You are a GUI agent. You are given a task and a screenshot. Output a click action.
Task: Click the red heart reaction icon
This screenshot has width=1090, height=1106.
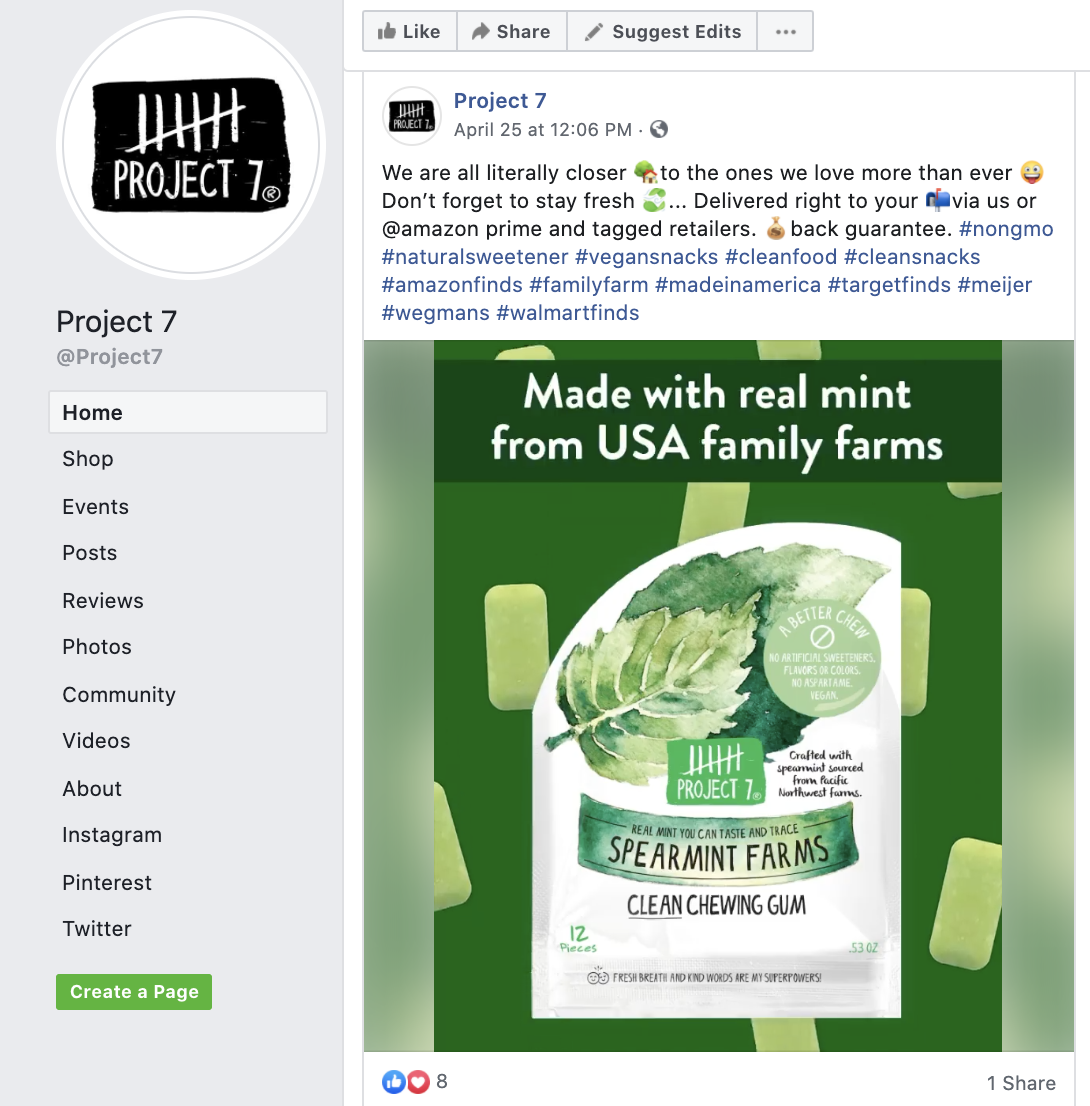(x=418, y=1081)
